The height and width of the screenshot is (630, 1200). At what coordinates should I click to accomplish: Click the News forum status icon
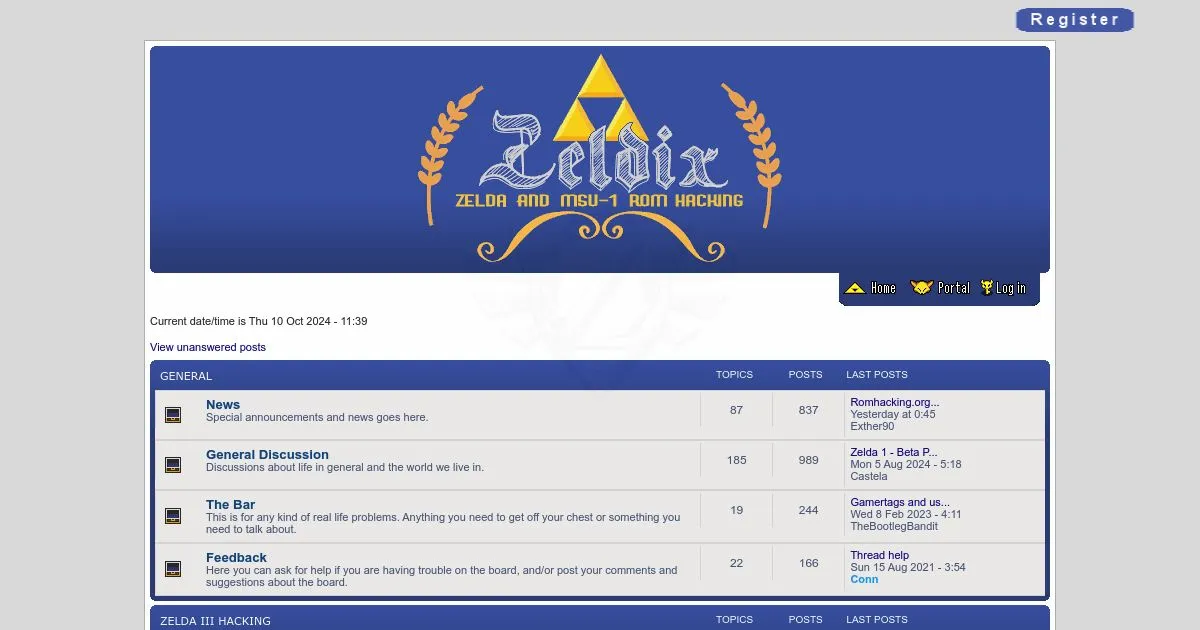(x=173, y=415)
